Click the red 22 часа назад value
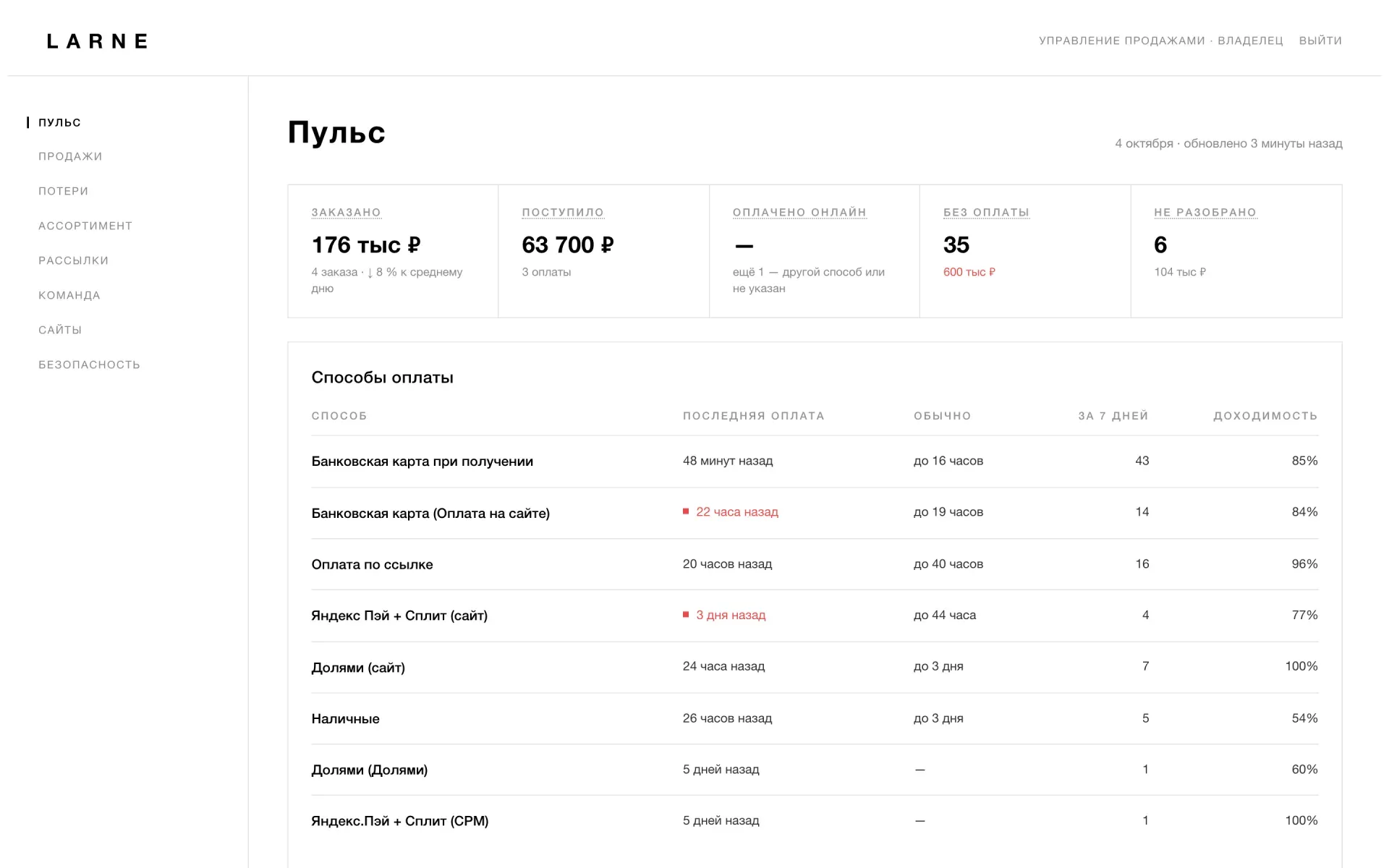 tap(737, 512)
